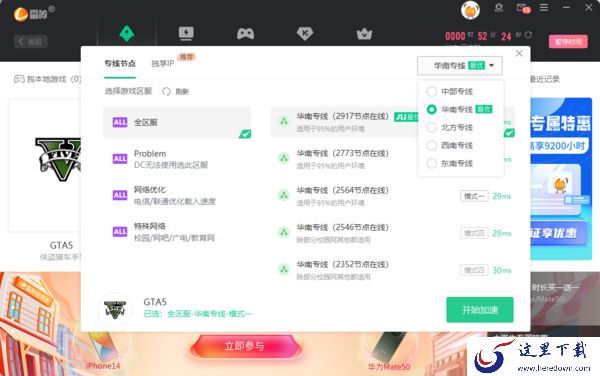Click the 30ms latency value
This screenshot has width=600, height=376.
tap(502, 270)
